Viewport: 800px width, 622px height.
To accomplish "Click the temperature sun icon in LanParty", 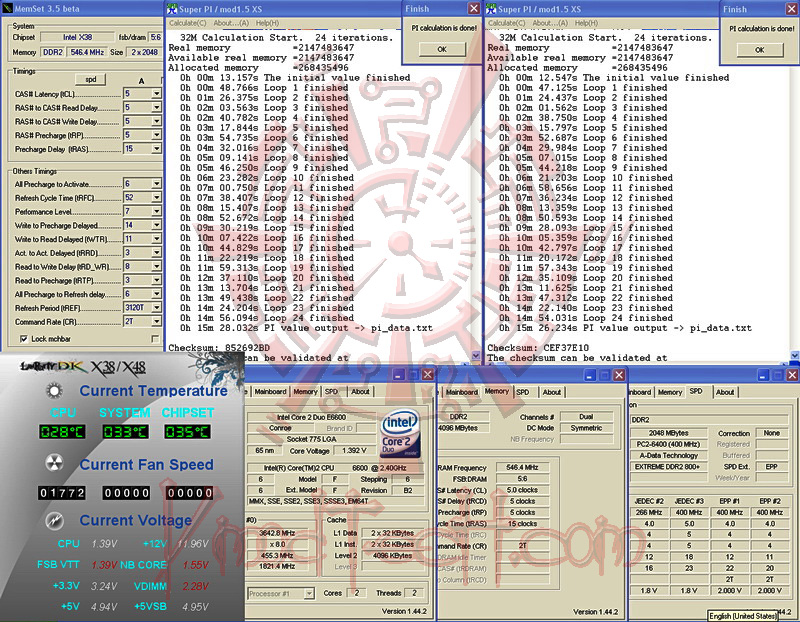I will click(x=54, y=391).
